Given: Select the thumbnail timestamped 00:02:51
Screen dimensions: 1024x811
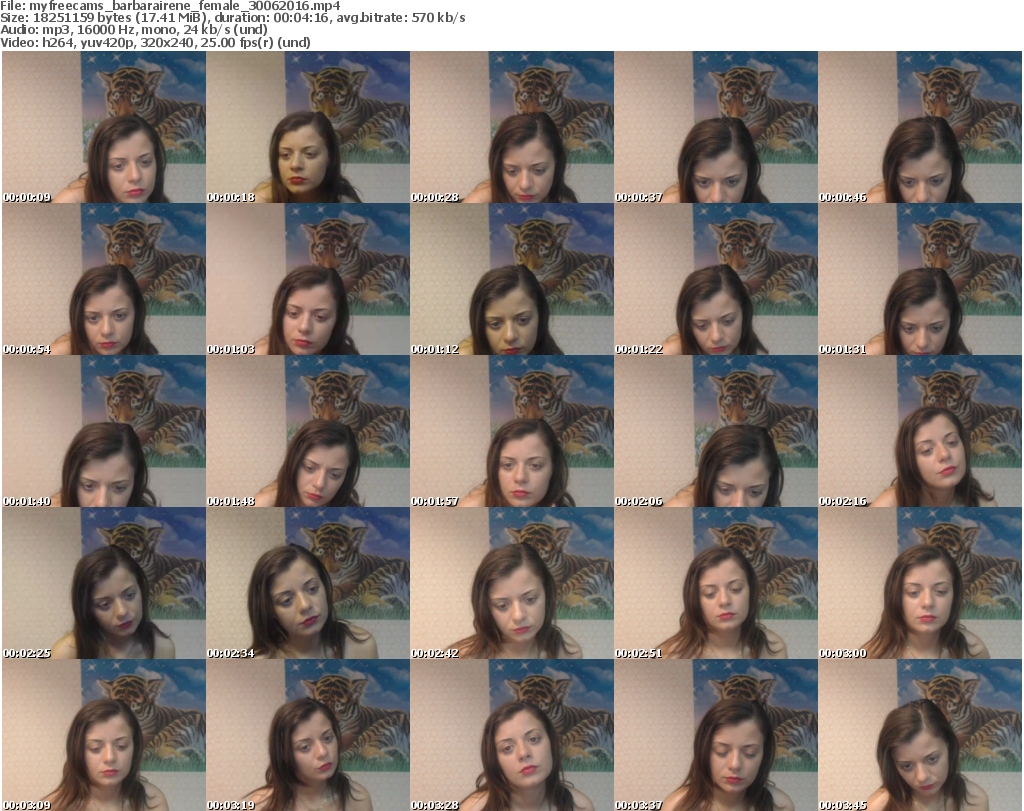Looking at the screenshot, I should tap(716, 583).
